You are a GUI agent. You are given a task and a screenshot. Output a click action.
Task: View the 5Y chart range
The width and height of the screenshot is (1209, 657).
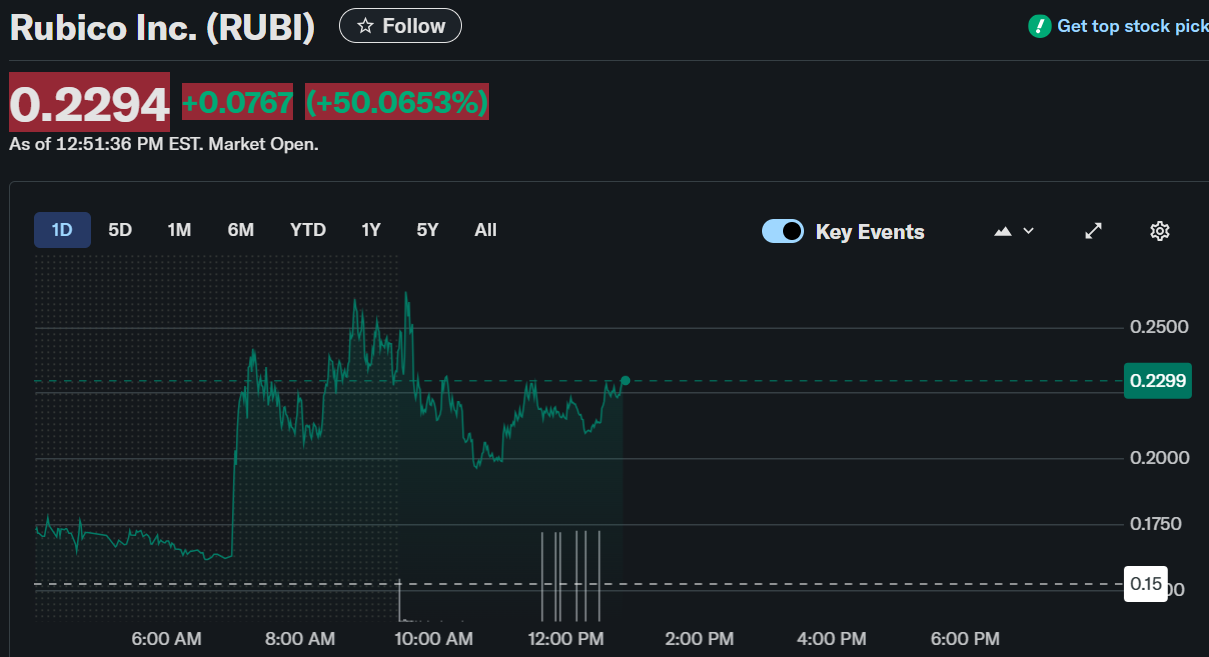click(x=428, y=230)
